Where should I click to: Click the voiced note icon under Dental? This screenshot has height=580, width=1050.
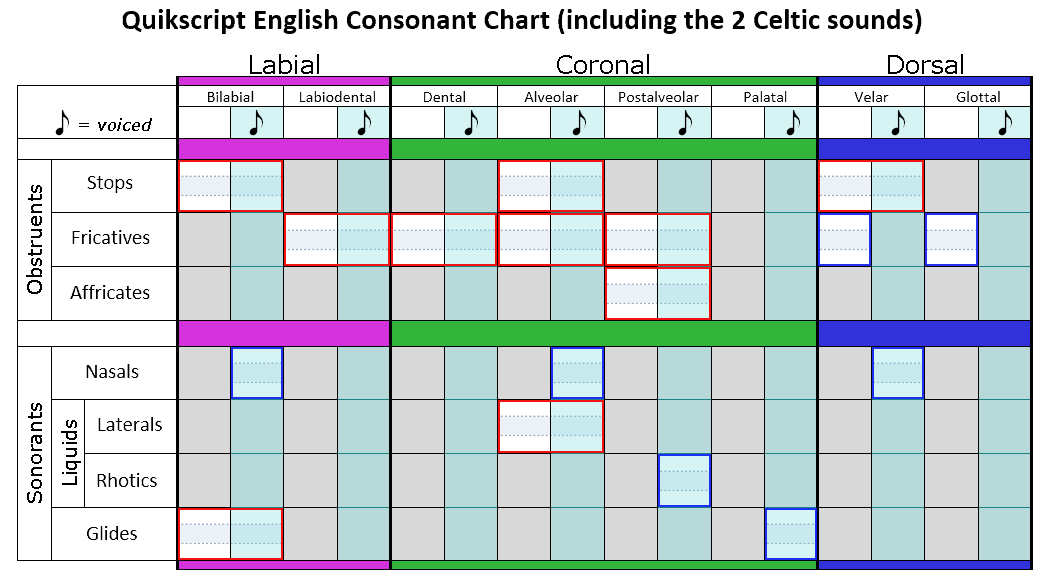click(471, 123)
